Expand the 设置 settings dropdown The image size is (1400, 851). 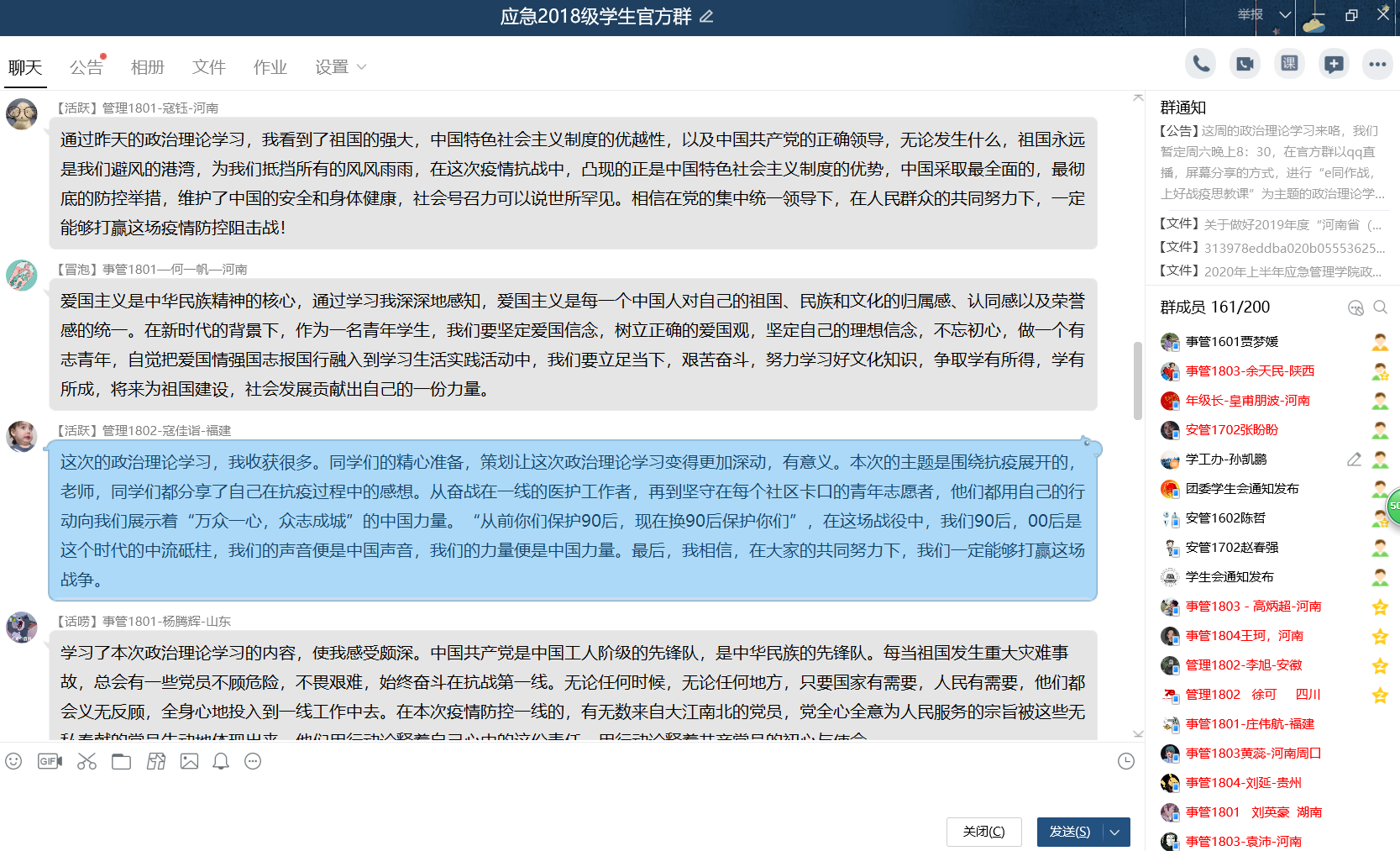click(x=340, y=67)
